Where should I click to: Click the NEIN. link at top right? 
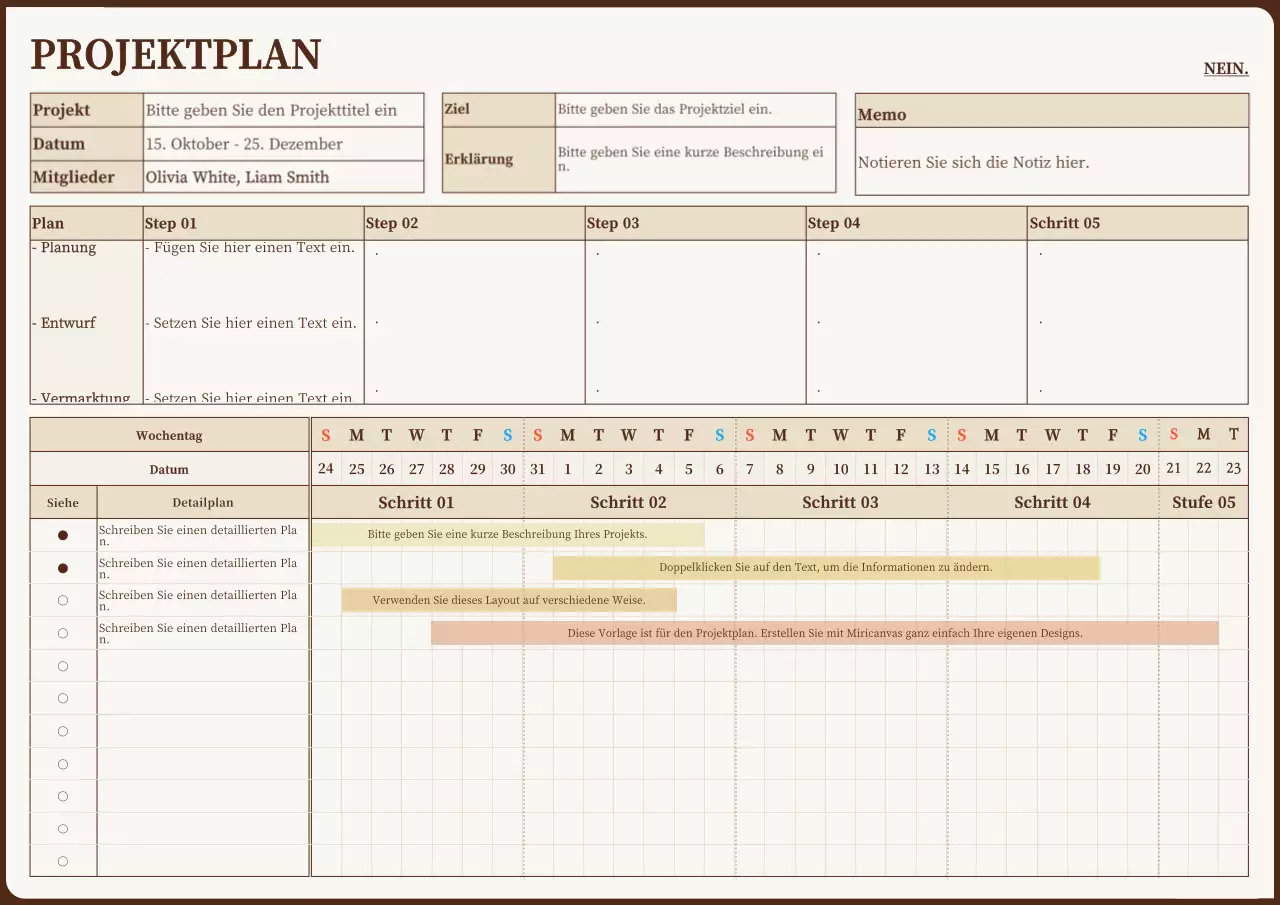pyautogui.click(x=1225, y=69)
